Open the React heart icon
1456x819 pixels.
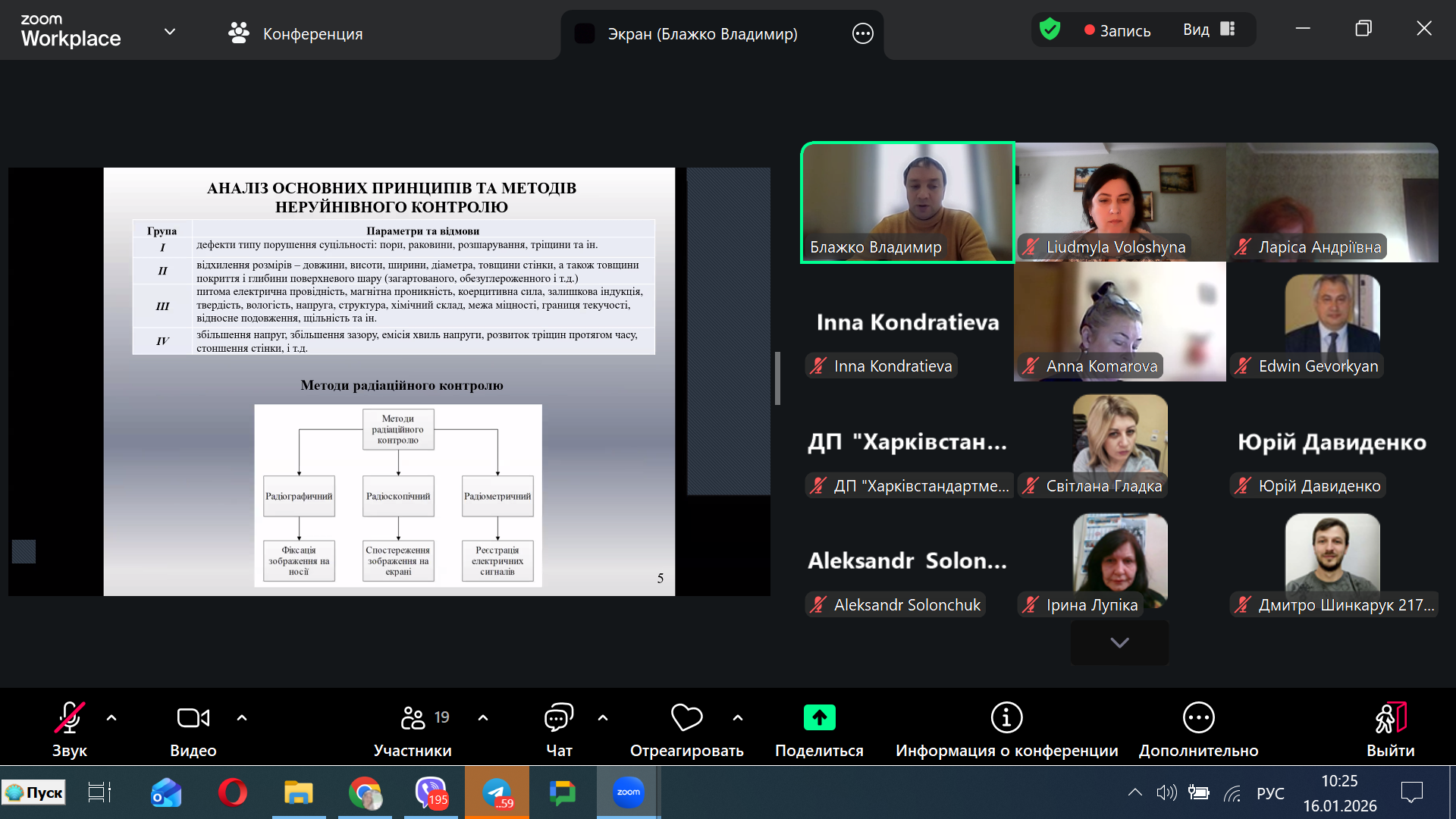[686, 718]
